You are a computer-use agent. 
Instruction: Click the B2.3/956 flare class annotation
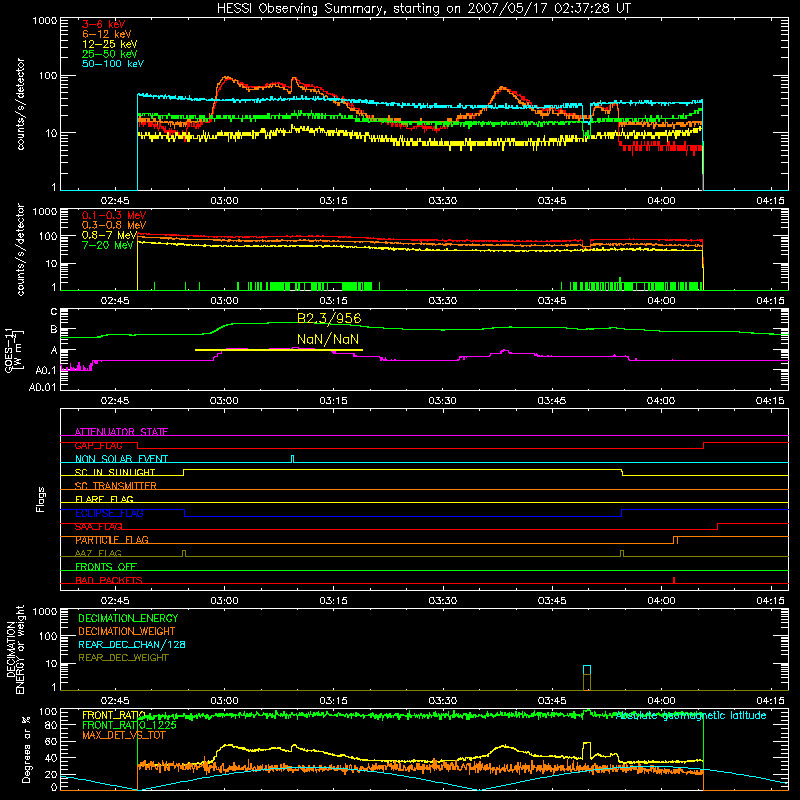[x=329, y=318]
